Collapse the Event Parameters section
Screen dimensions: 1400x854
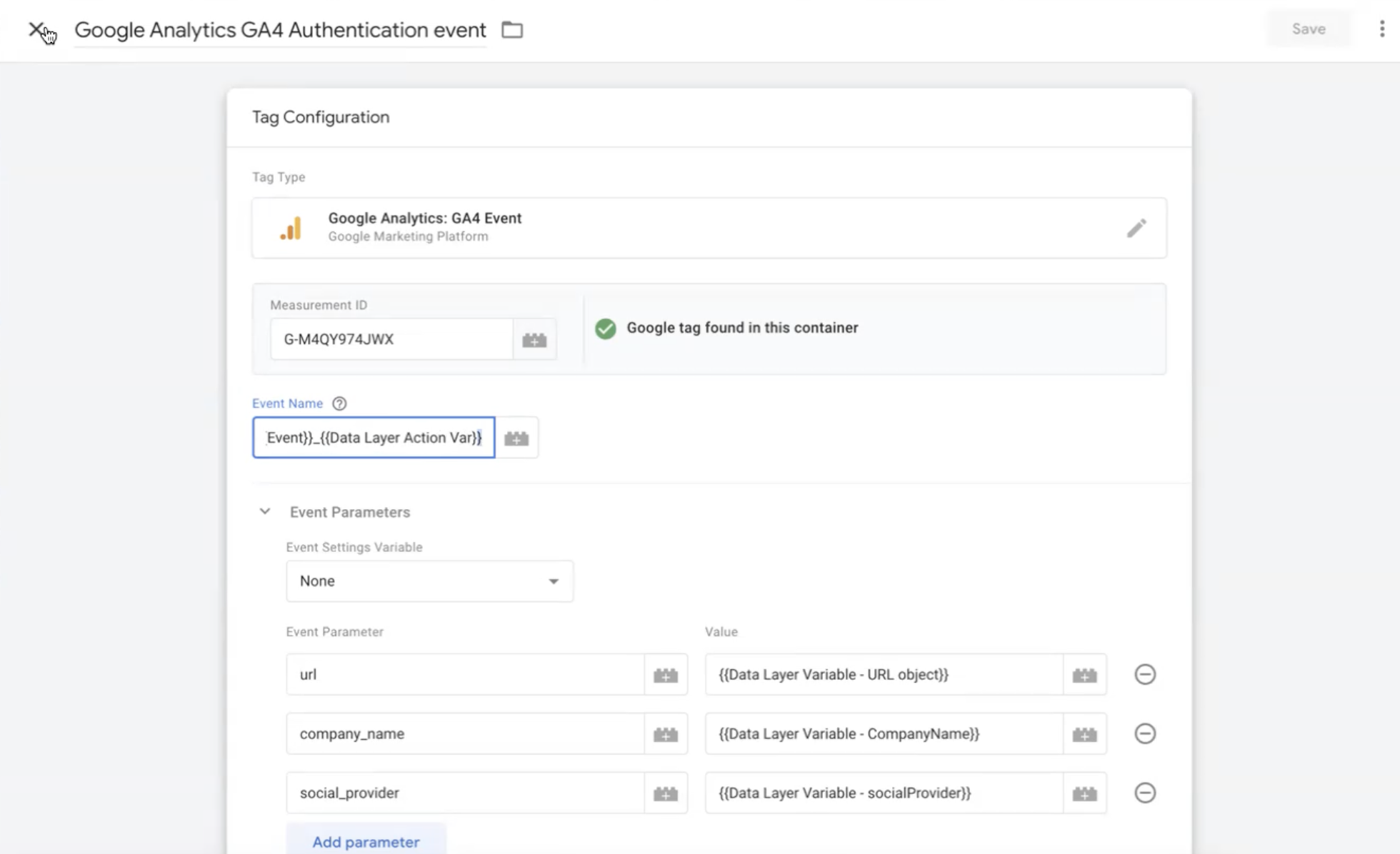coord(265,512)
